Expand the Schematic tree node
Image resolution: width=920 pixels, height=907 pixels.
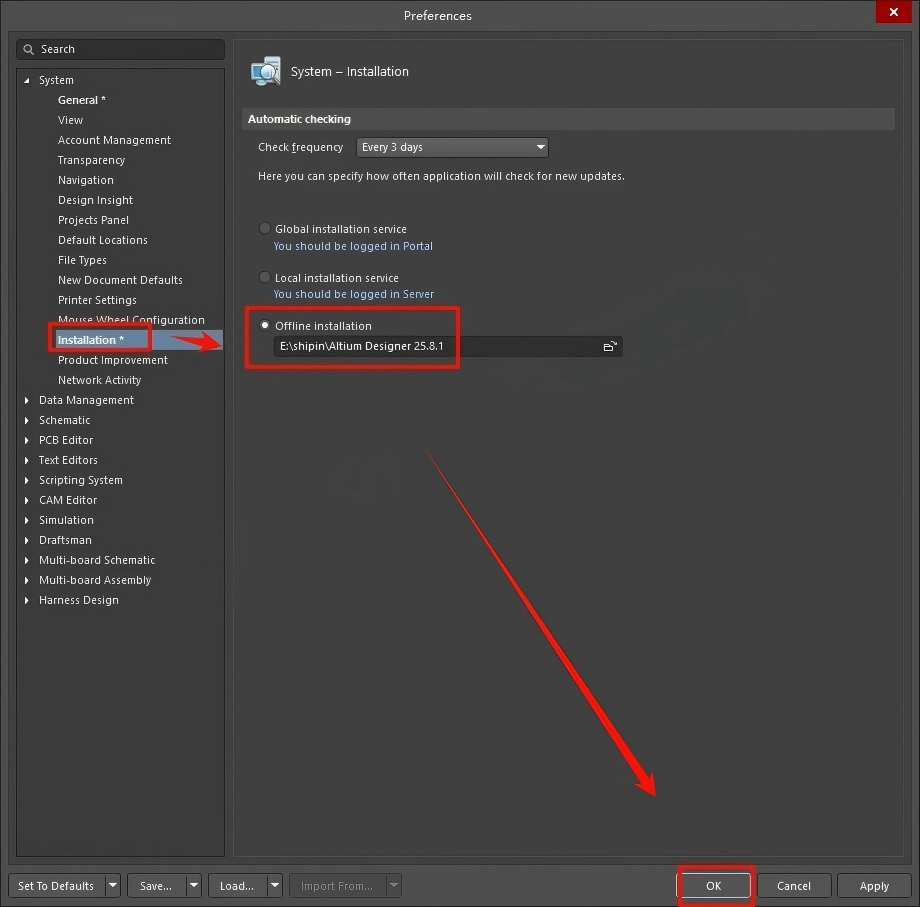(26, 420)
